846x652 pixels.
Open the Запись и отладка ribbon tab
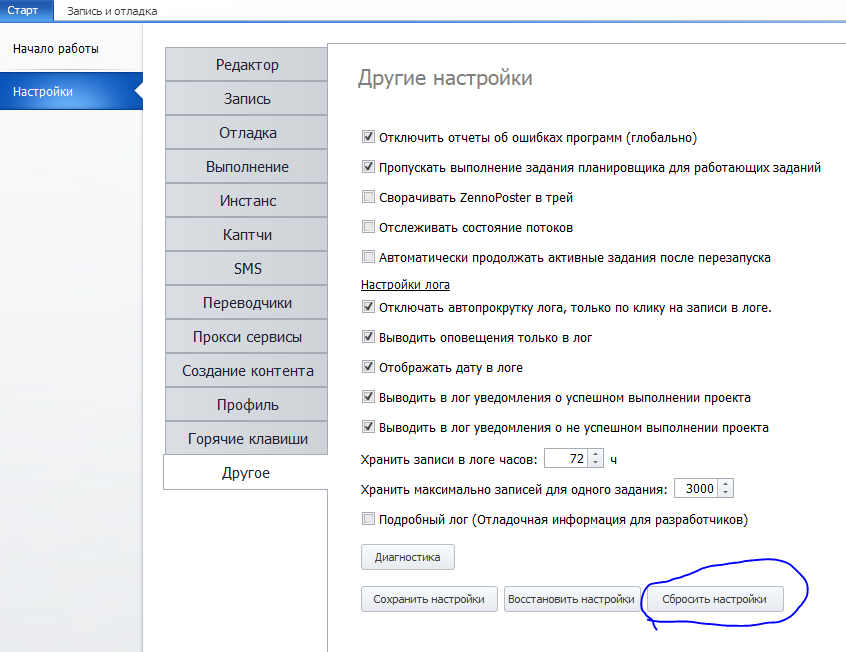point(112,11)
